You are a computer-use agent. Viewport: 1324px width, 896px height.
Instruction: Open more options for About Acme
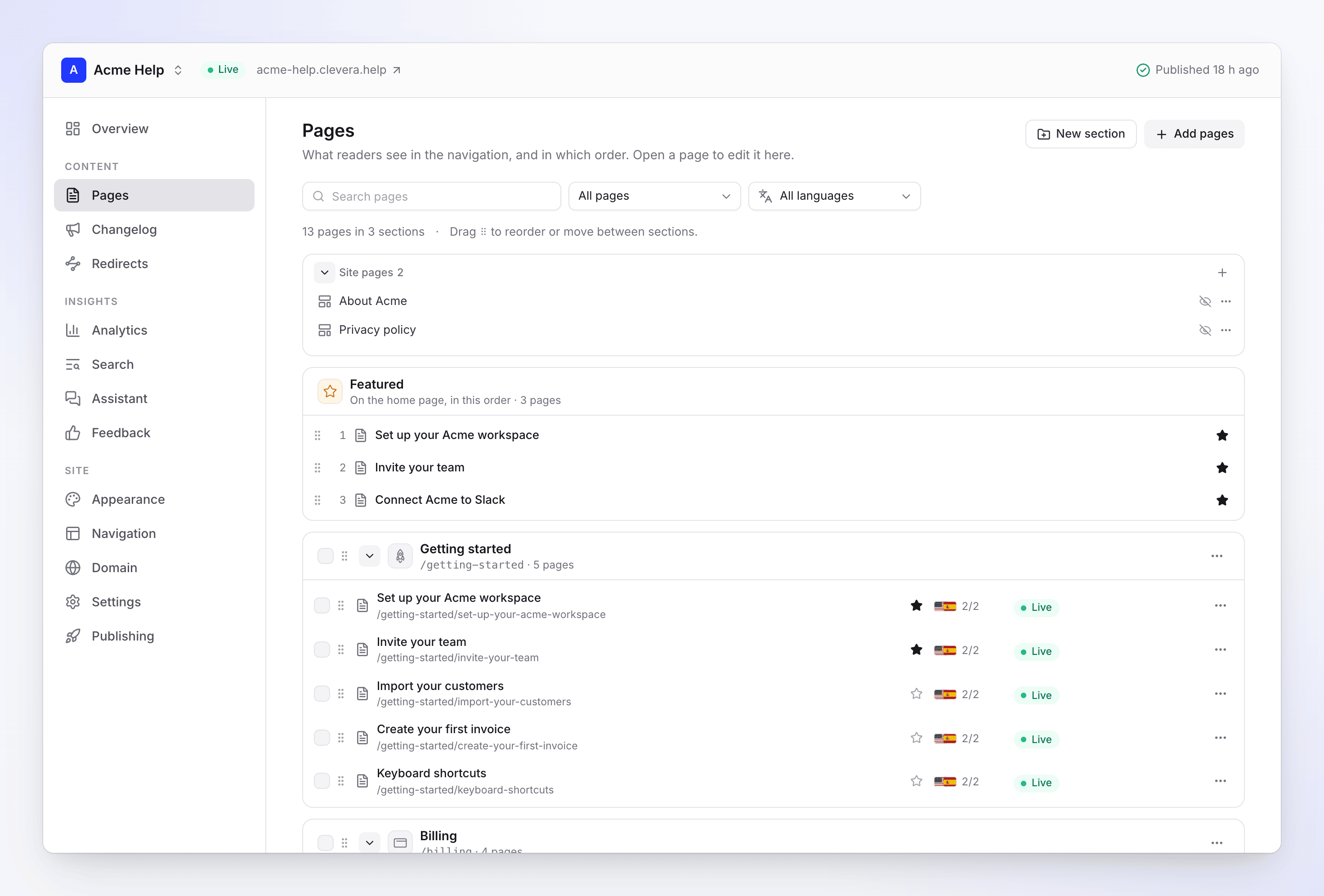coord(1226,301)
